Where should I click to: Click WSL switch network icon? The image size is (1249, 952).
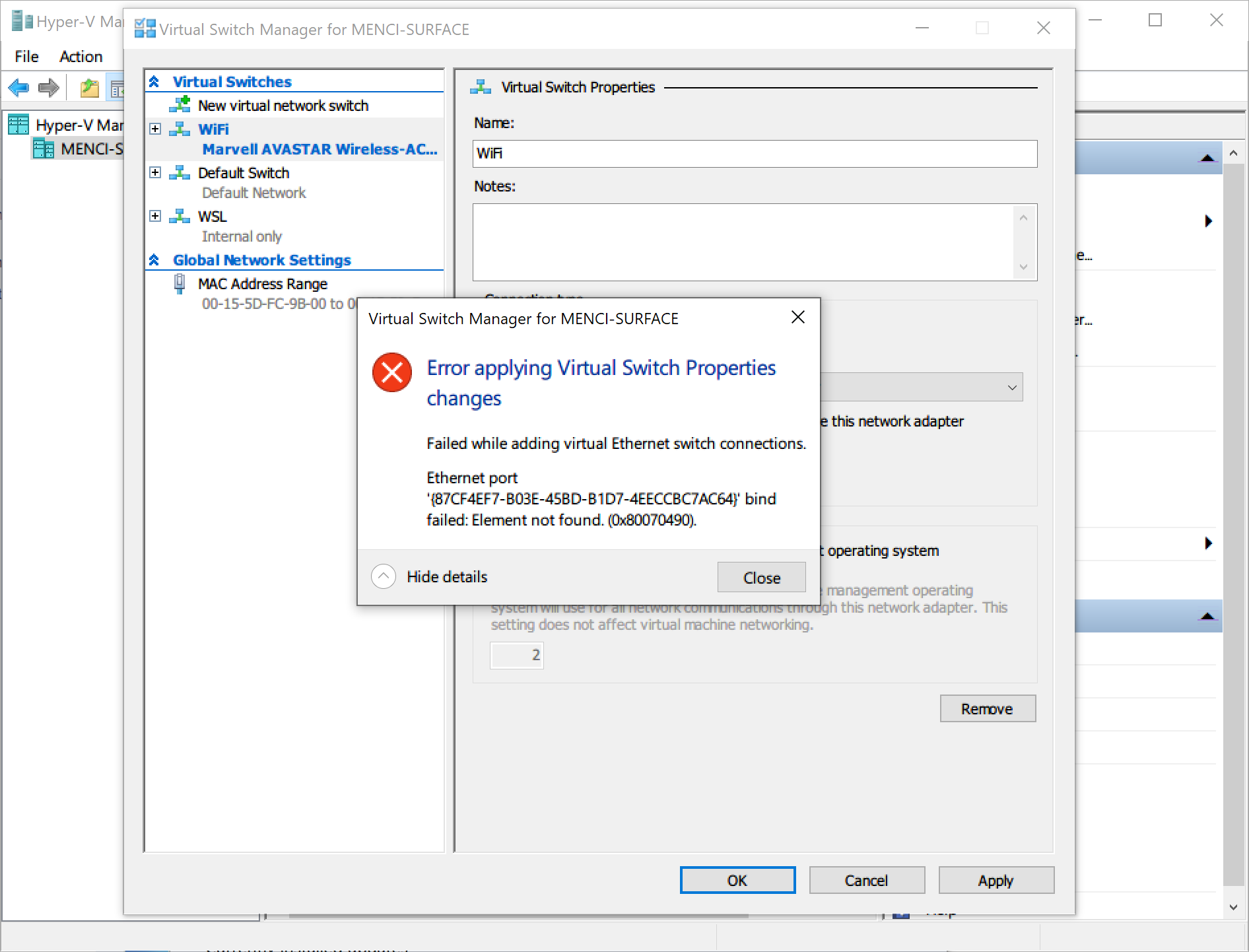180,216
